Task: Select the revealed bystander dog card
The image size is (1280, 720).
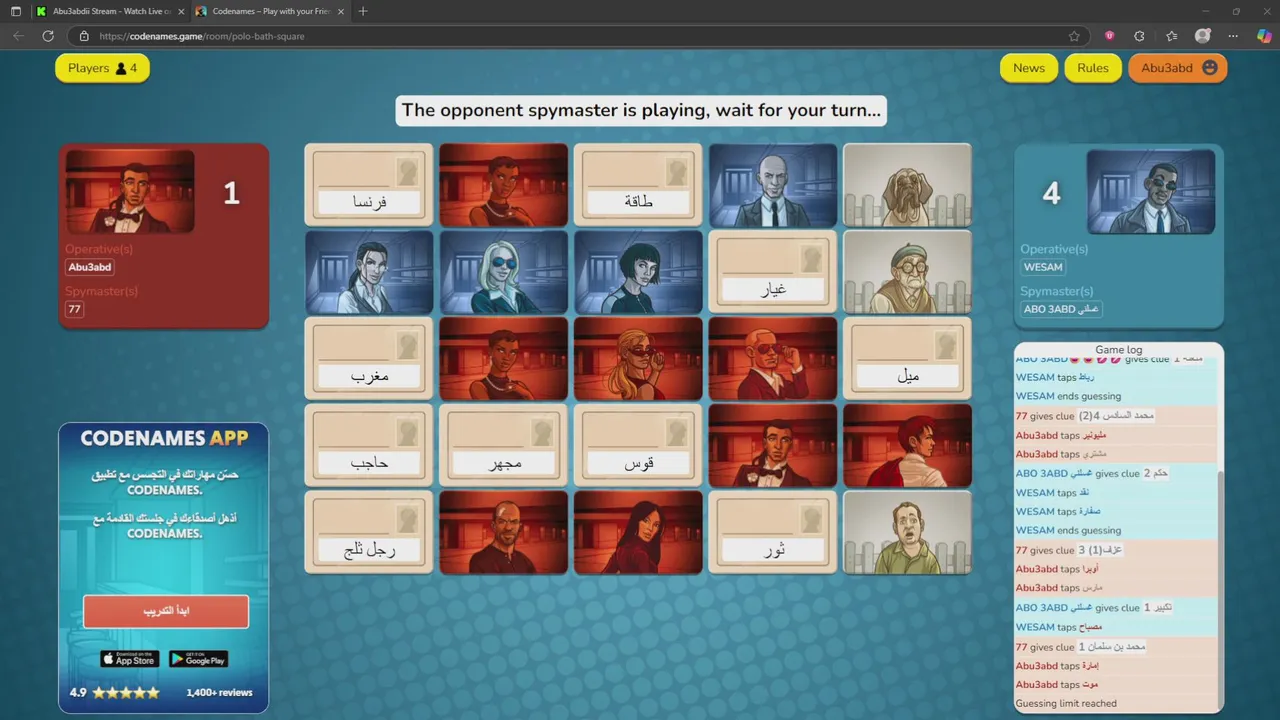Action: coord(907,185)
